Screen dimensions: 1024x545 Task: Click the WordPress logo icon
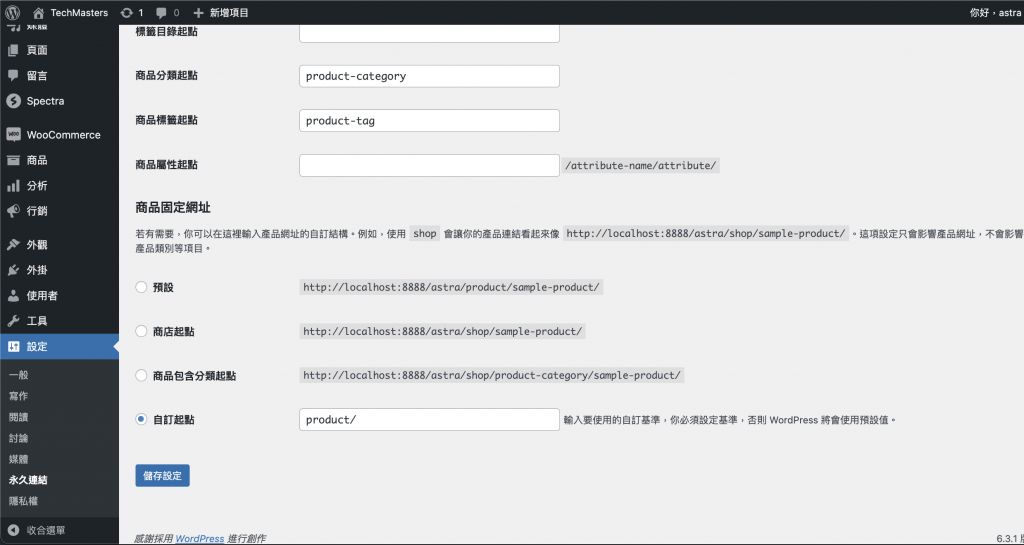pyautogui.click(x=12, y=12)
